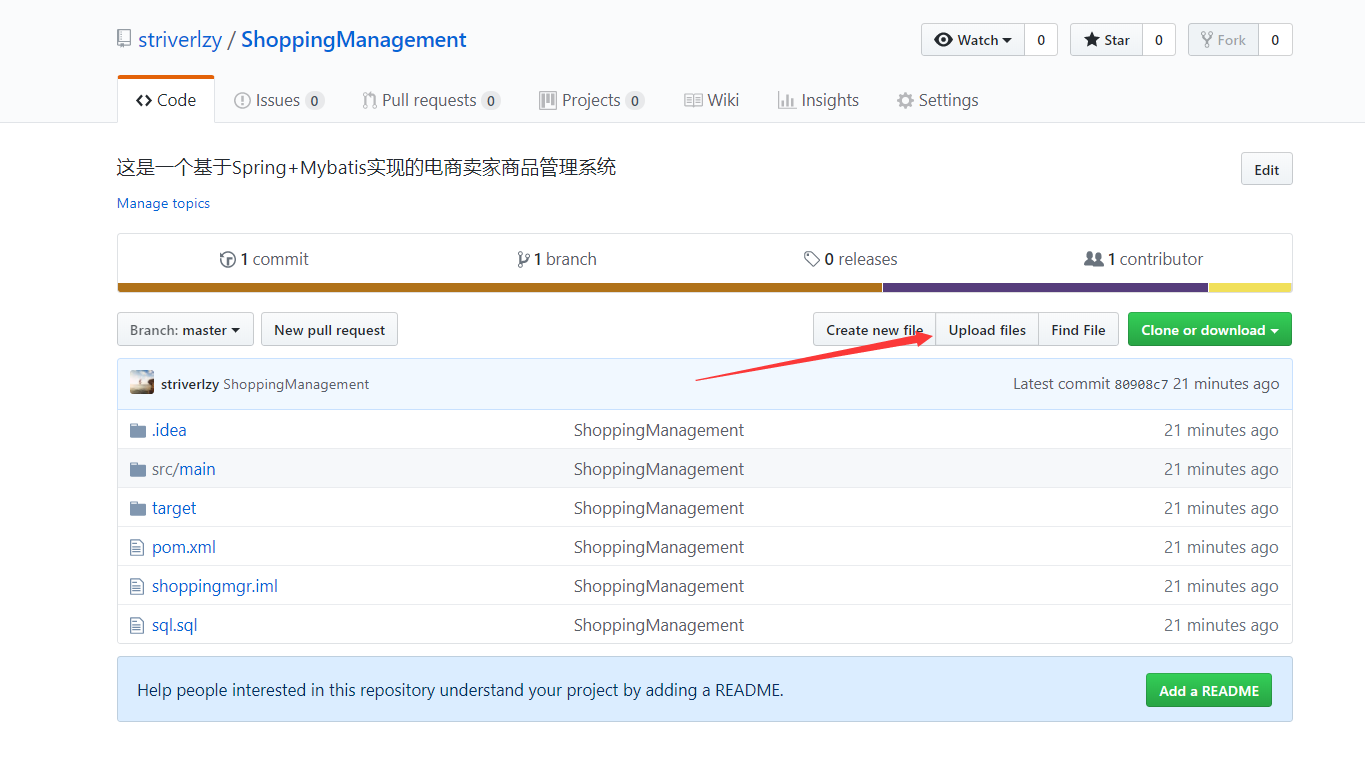
Task: Click the repository book icon beside striverlzy
Action: click(x=124, y=39)
